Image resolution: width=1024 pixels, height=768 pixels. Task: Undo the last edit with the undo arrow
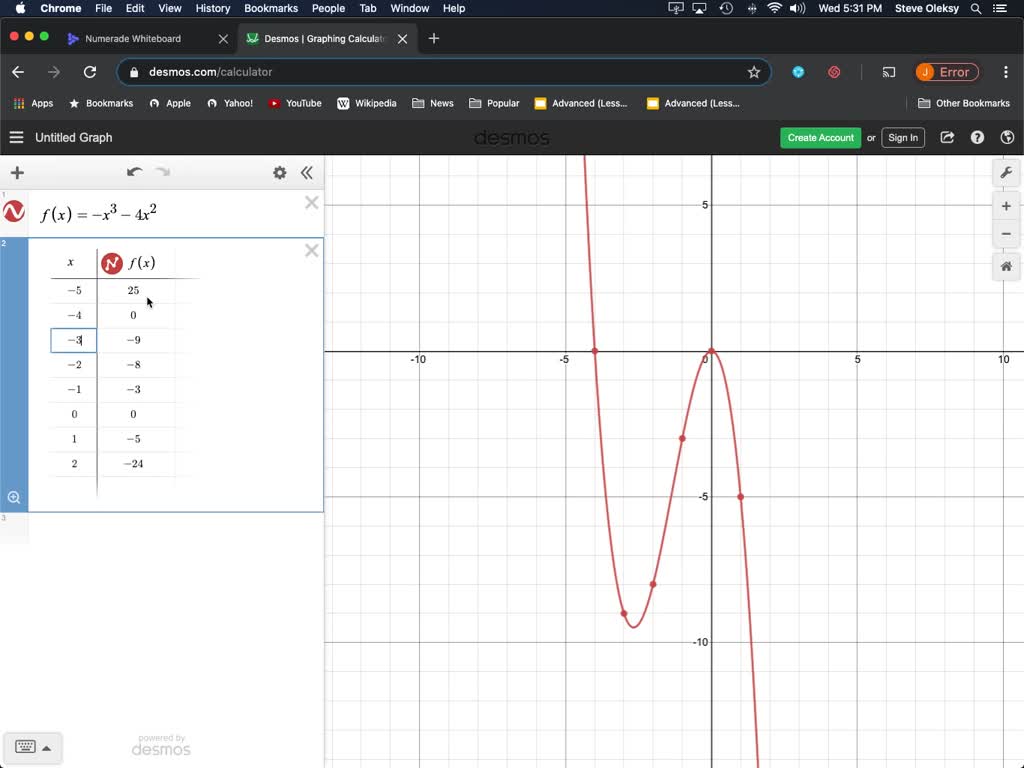point(135,171)
